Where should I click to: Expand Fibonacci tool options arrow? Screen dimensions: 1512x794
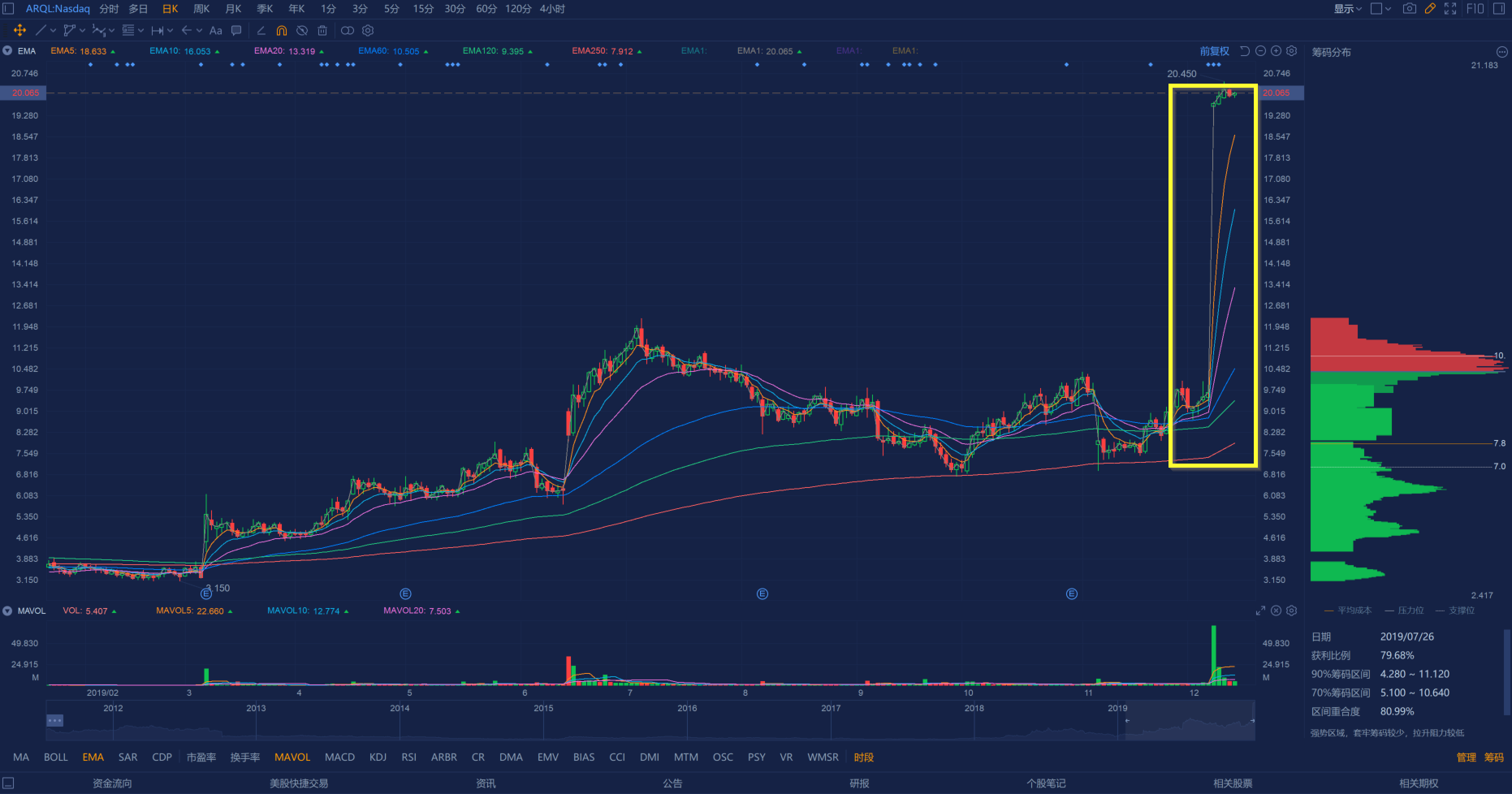point(140,31)
